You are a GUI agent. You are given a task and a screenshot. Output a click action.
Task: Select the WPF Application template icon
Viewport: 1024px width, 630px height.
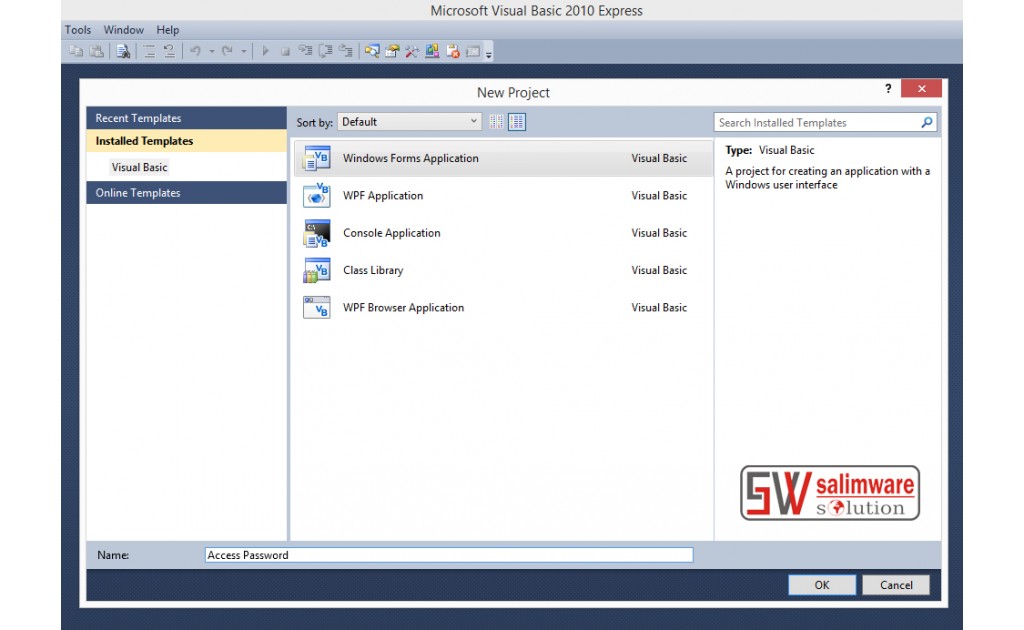pos(316,196)
